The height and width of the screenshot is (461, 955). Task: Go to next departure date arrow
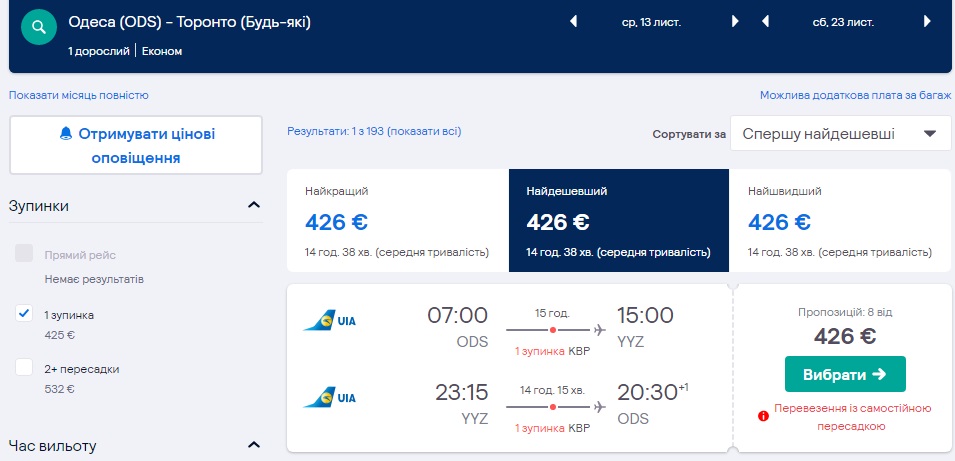[x=735, y=21]
